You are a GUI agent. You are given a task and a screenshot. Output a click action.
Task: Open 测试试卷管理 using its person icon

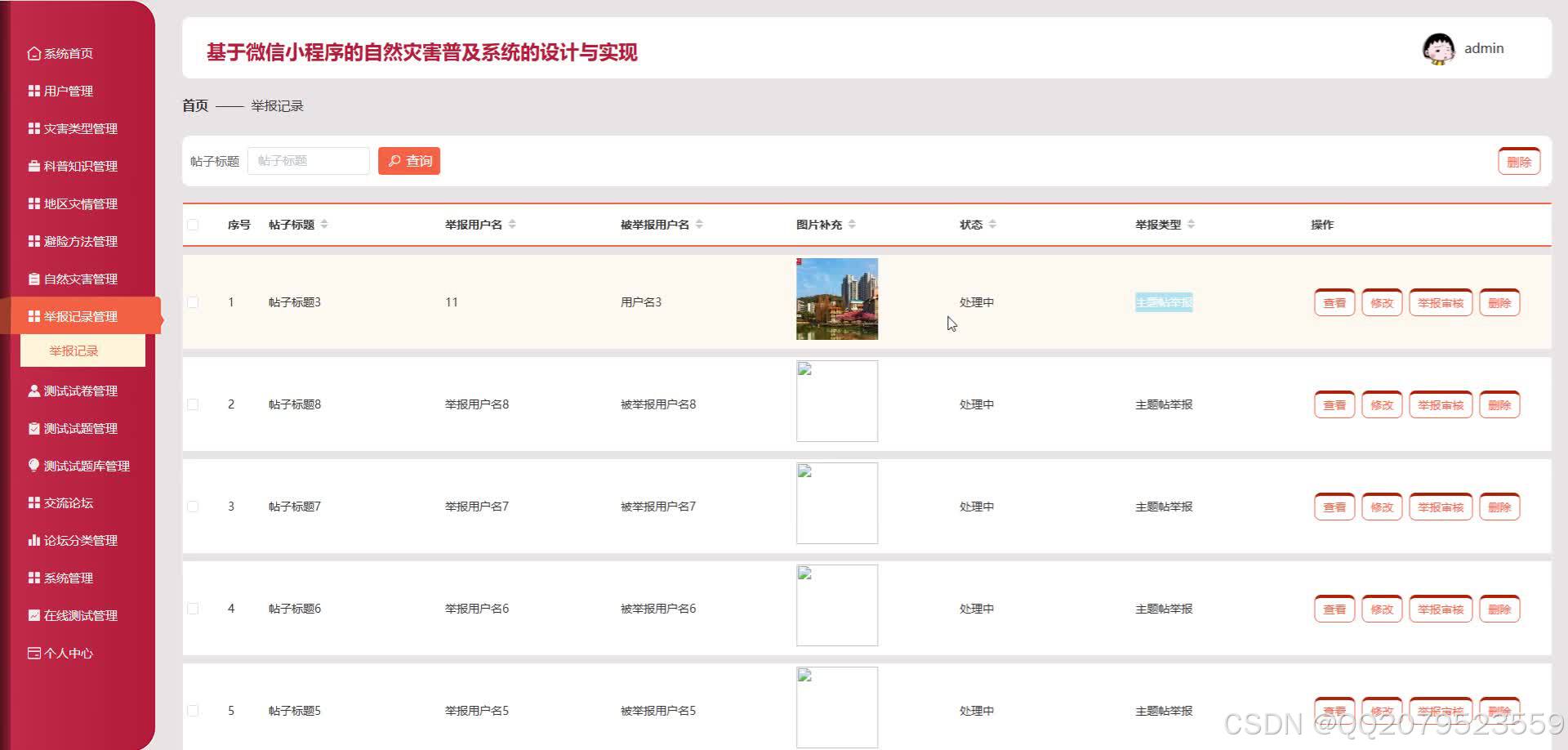pyautogui.click(x=33, y=391)
